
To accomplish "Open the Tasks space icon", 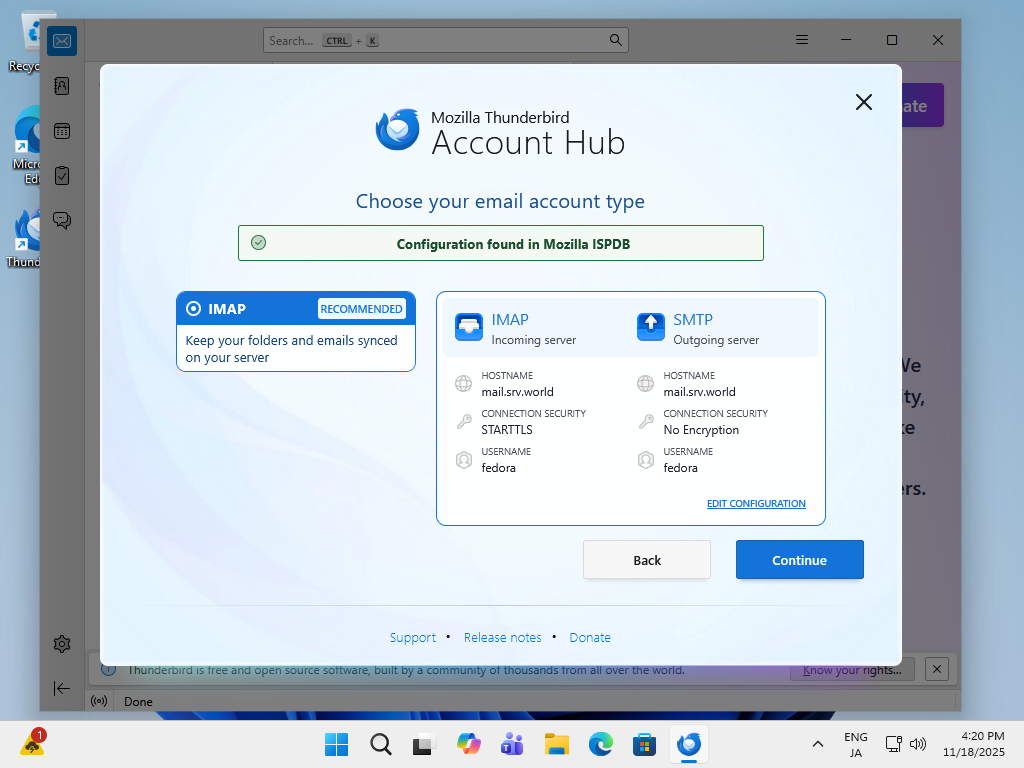I will click(x=62, y=176).
